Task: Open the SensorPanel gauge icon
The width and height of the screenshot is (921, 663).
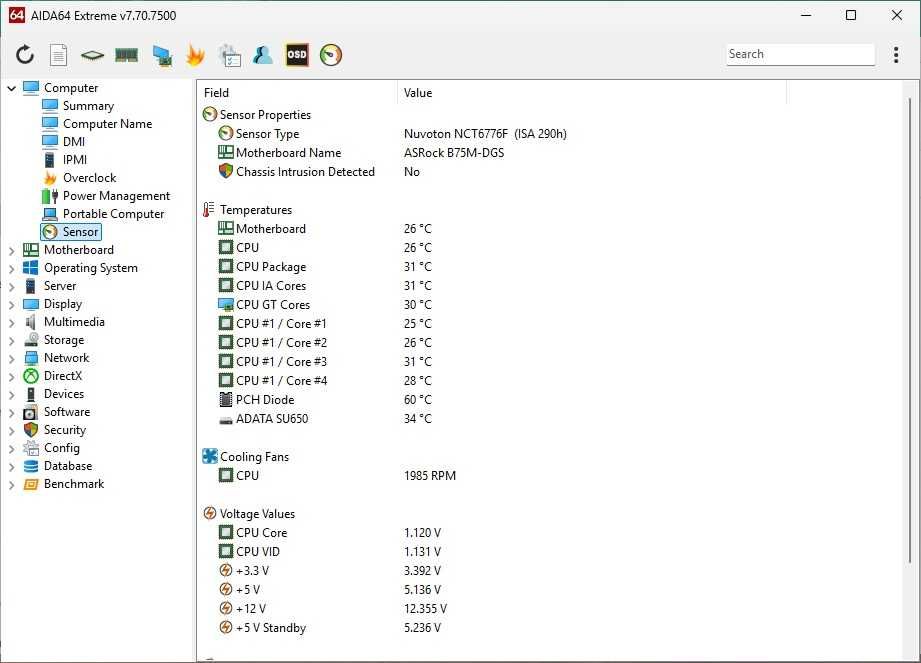Action: coord(331,55)
